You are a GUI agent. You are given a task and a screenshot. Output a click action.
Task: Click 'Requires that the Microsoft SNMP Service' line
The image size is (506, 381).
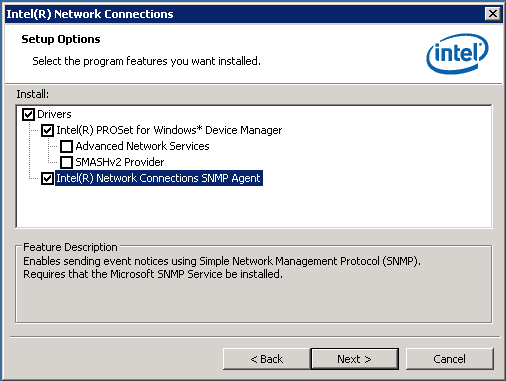click(x=153, y=274)
